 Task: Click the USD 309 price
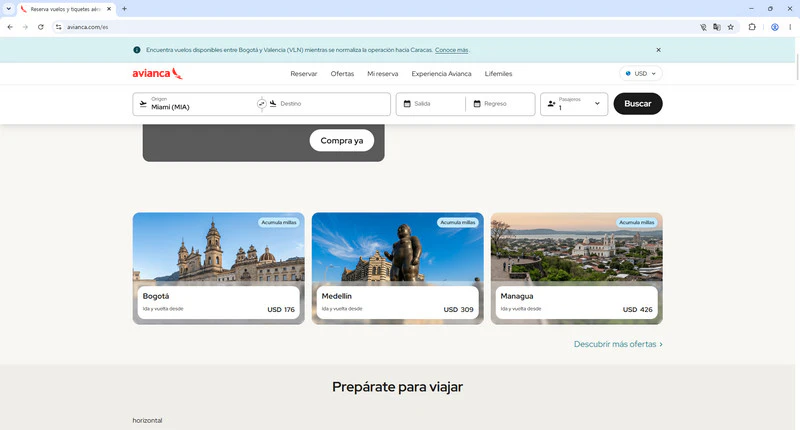click(458, 309)
